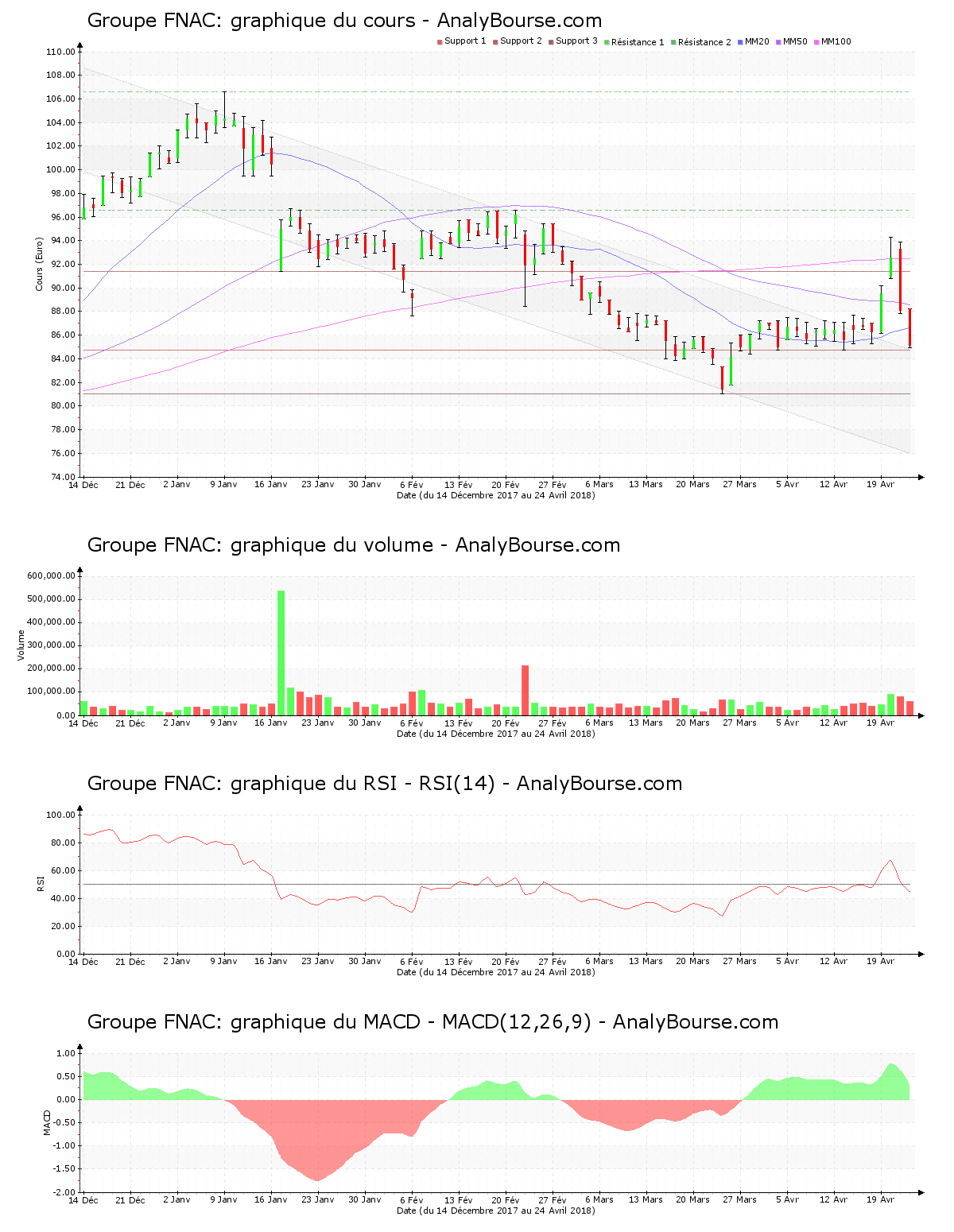Click the date range caption under volume chart
The image size is (954, 1232).
[x=496, y=734]
